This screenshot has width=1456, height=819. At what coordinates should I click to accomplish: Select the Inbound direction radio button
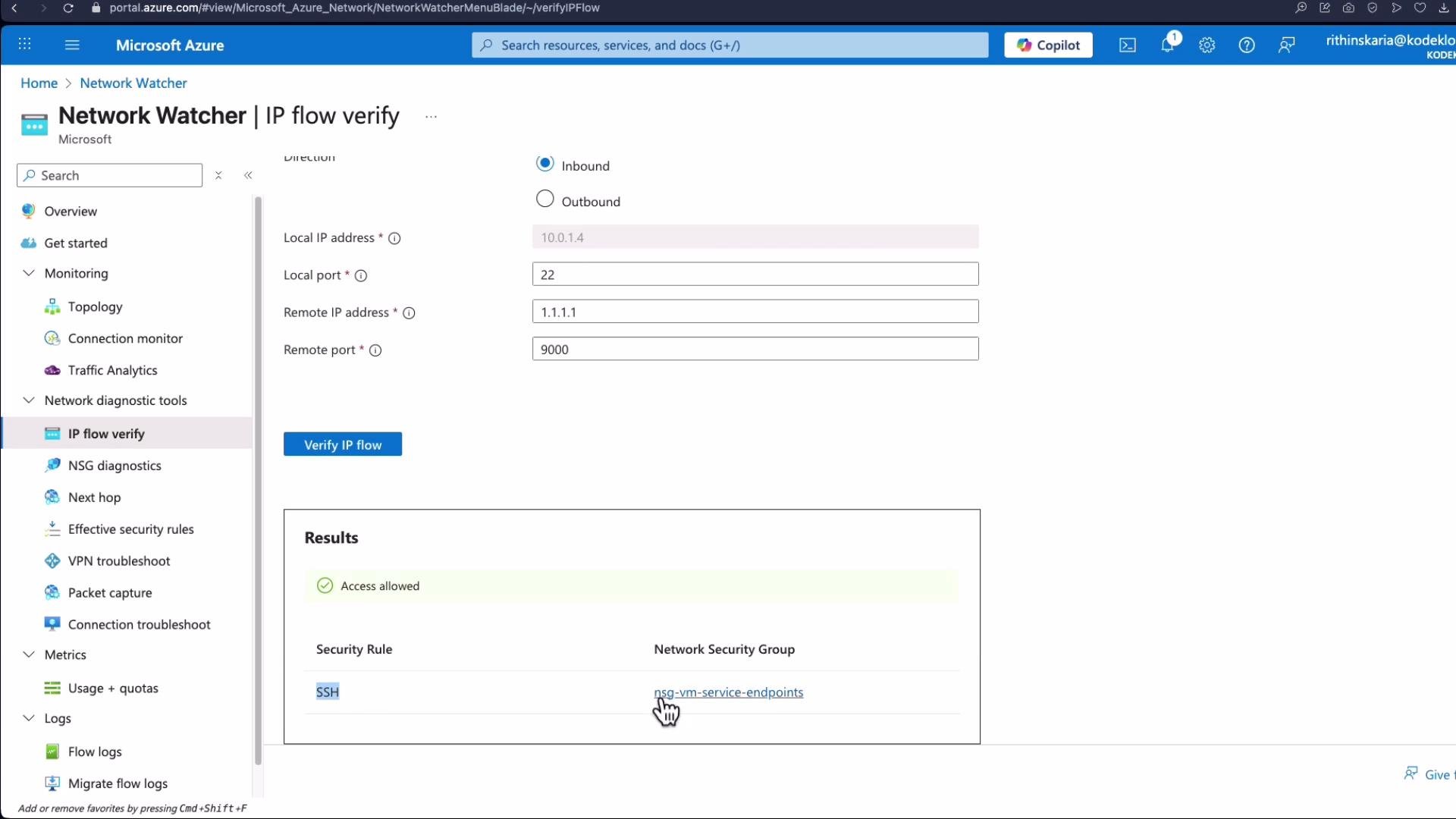tap(544, 163)
